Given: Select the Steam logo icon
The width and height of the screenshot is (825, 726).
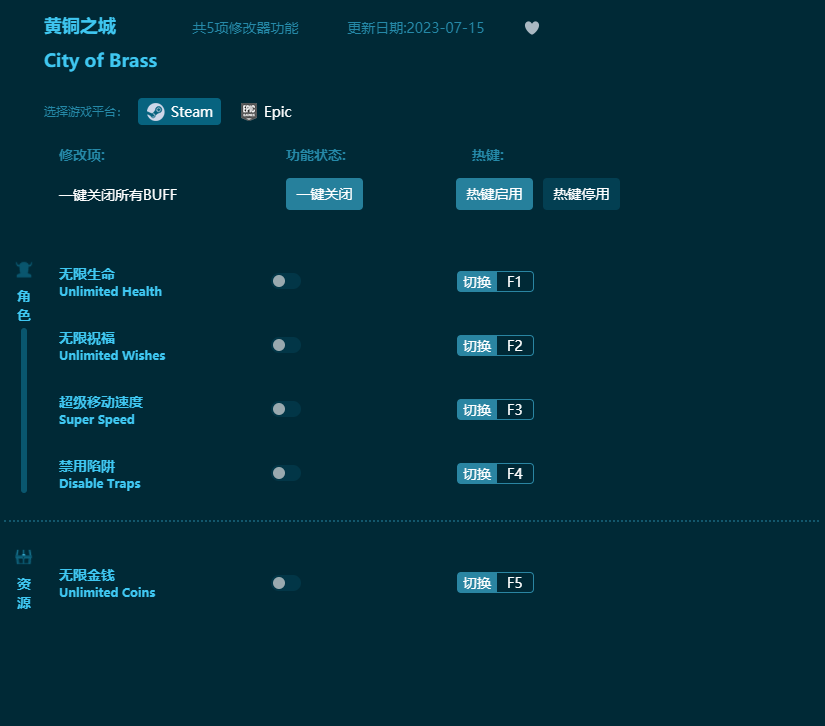Looking at the screenshot, I should point(156,111).
